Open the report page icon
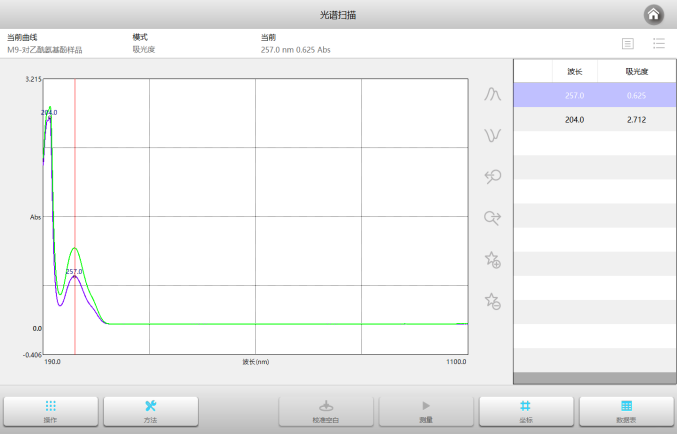 [627, 43]
